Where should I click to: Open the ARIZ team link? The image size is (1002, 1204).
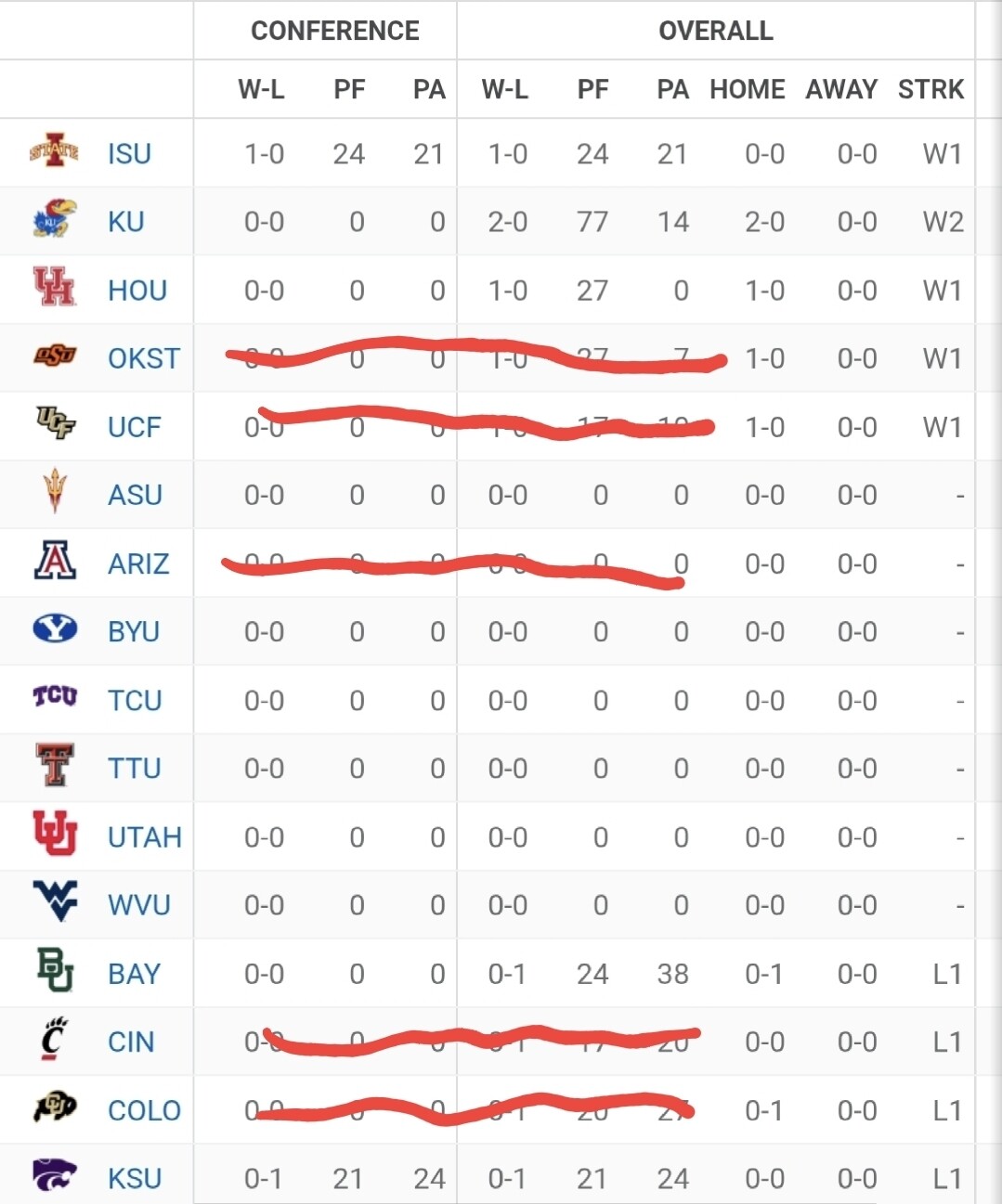point(138,564)
